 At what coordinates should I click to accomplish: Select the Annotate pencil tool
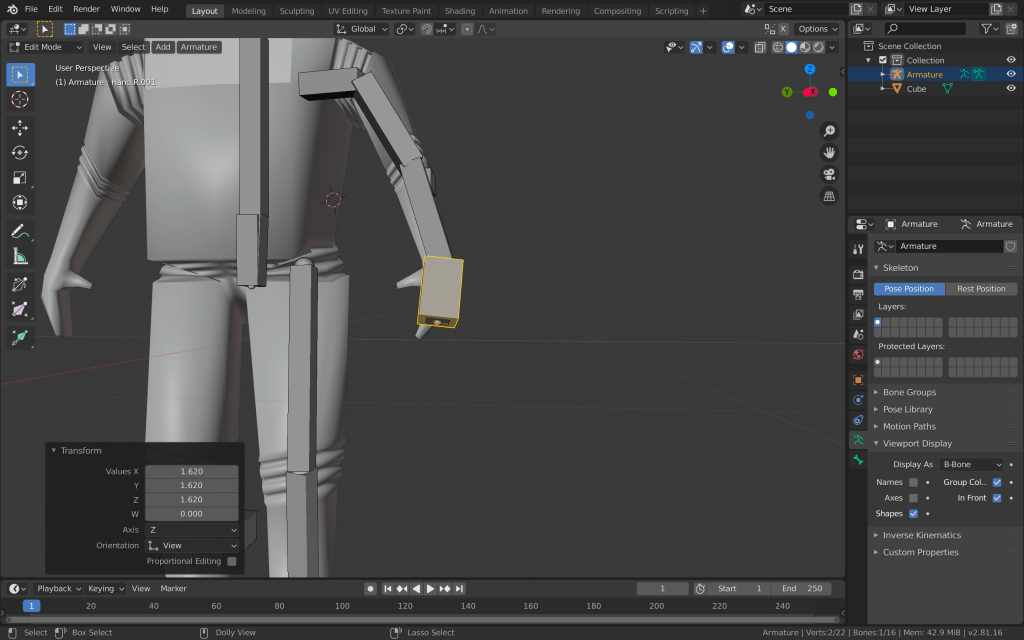pos(20,231)
